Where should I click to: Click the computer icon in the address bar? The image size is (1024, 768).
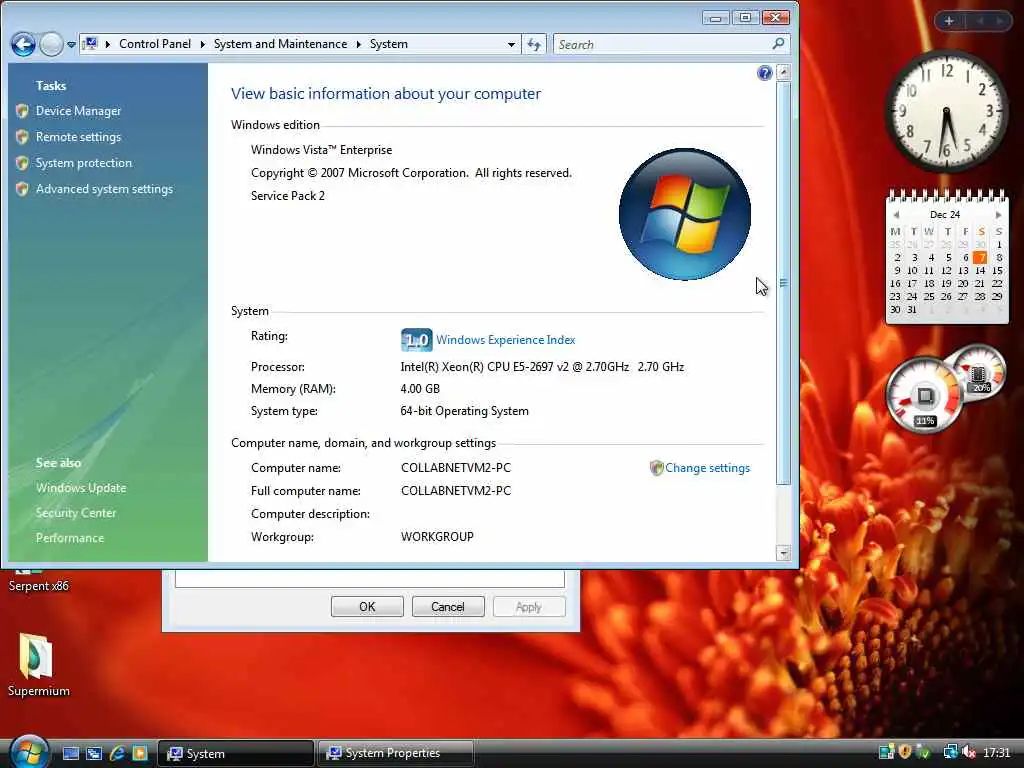tap(91, 44)
